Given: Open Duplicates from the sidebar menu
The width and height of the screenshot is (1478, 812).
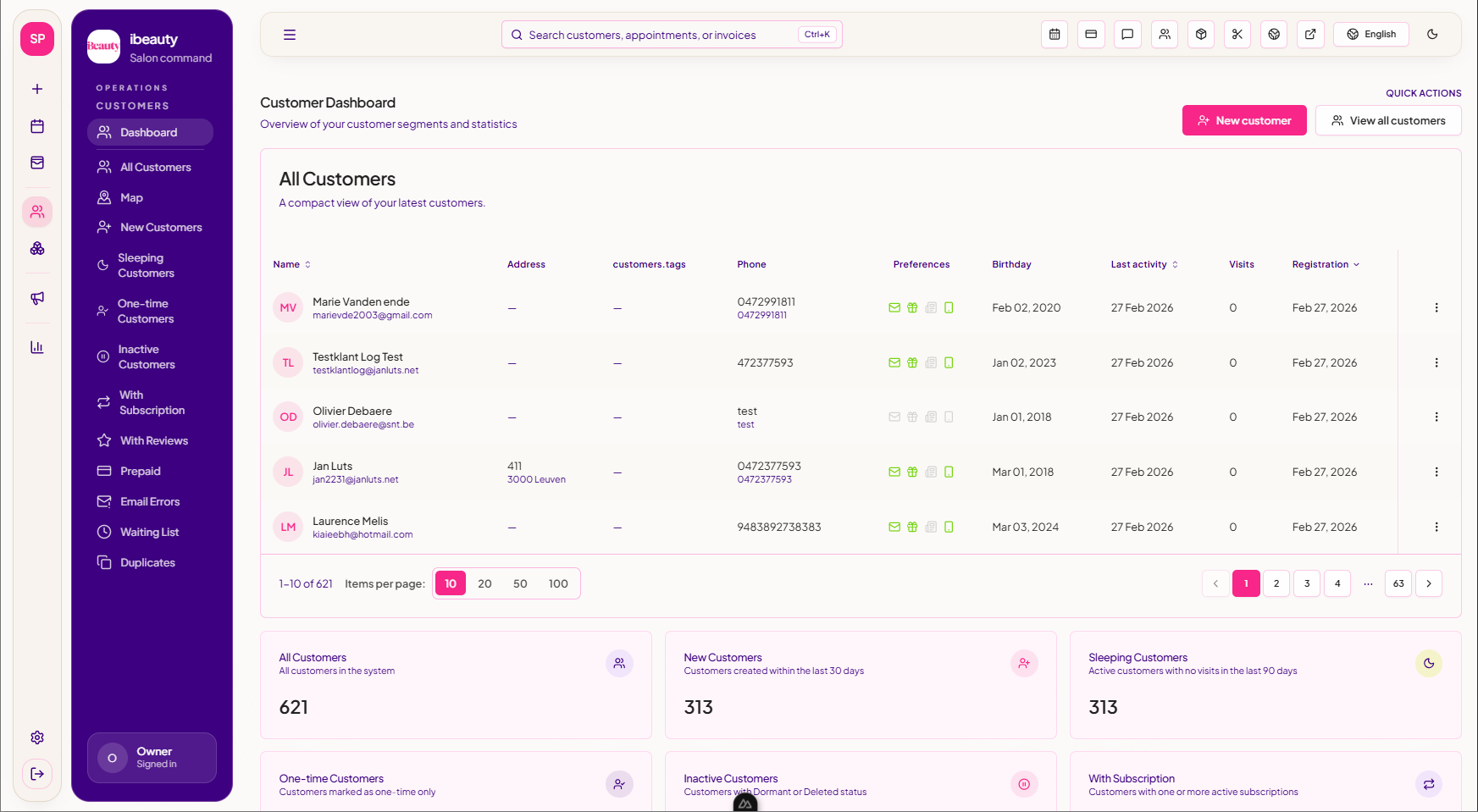Looking at the screenshot, I should (147, 562).
